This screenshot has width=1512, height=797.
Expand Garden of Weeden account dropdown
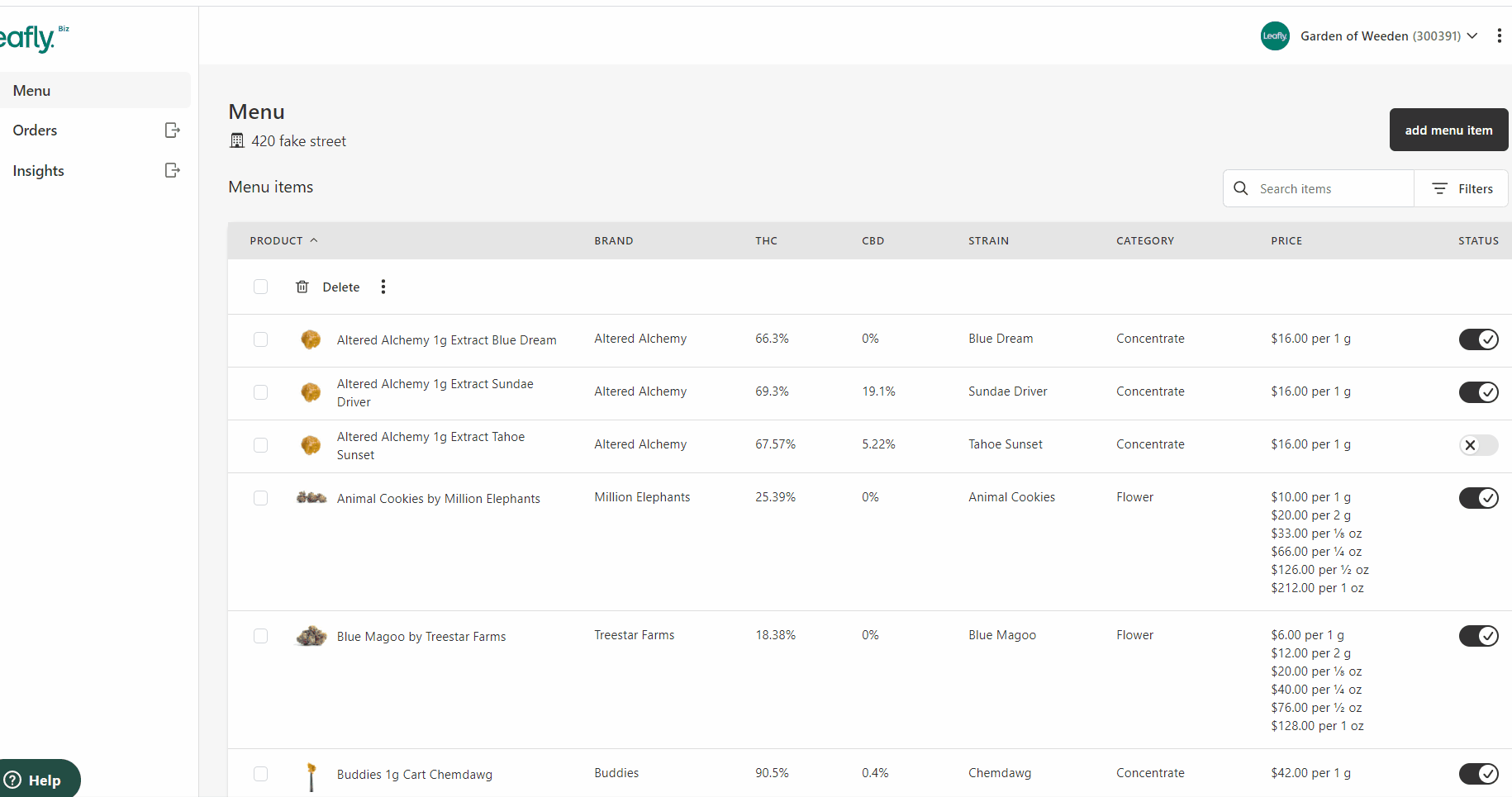point(1472,36)
